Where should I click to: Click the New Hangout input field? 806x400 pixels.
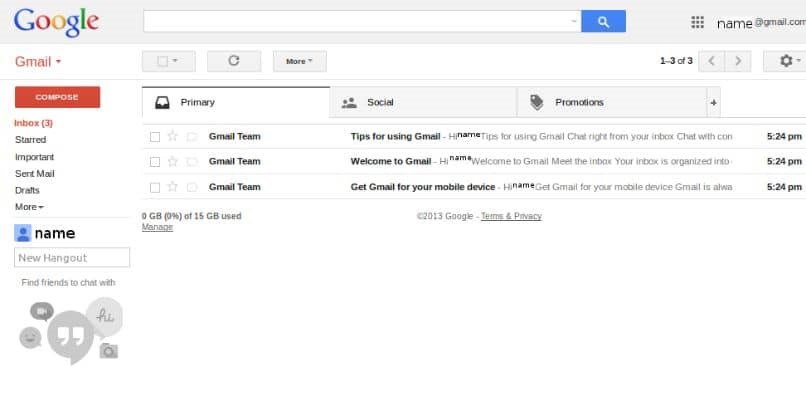(x=72, y=258)
